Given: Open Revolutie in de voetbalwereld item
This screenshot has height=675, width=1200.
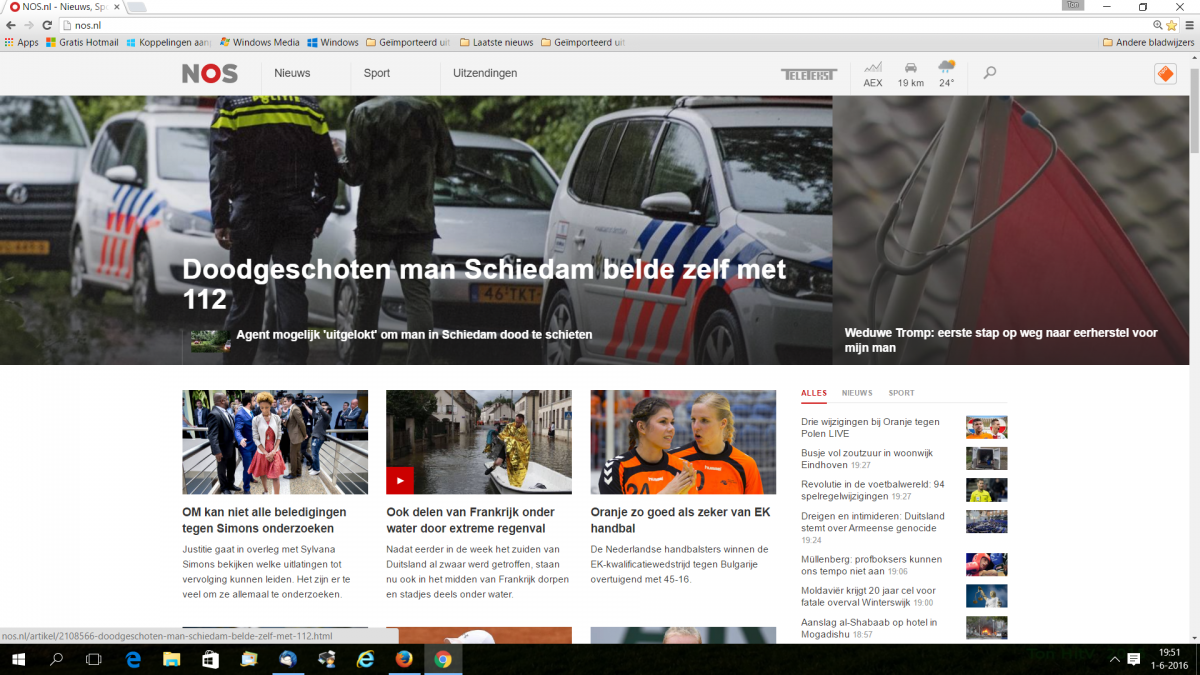Looking at the screenshot, I should [872, 490].
